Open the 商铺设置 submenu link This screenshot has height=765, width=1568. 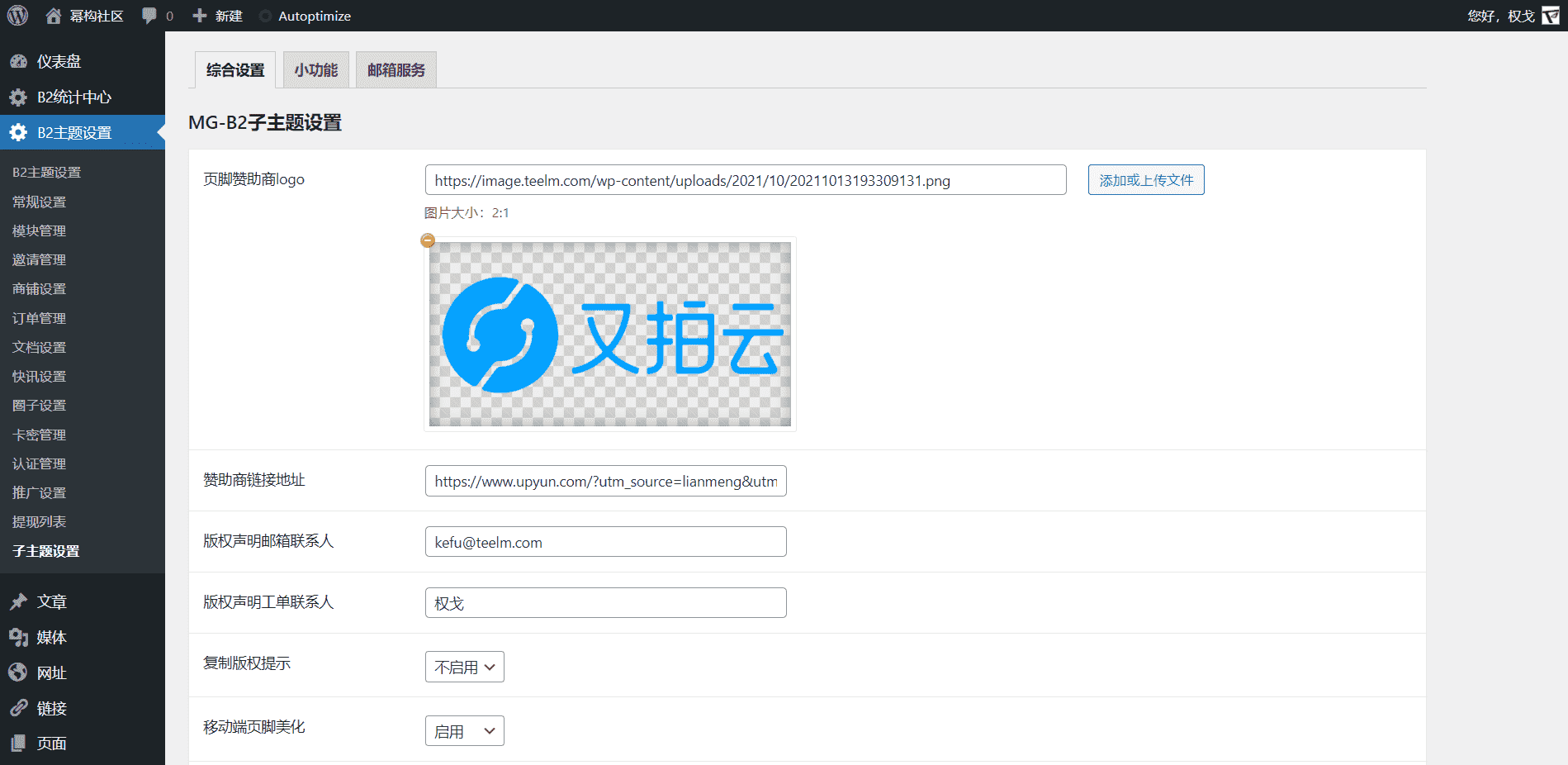pyautogui.click(x=39, y=289)
